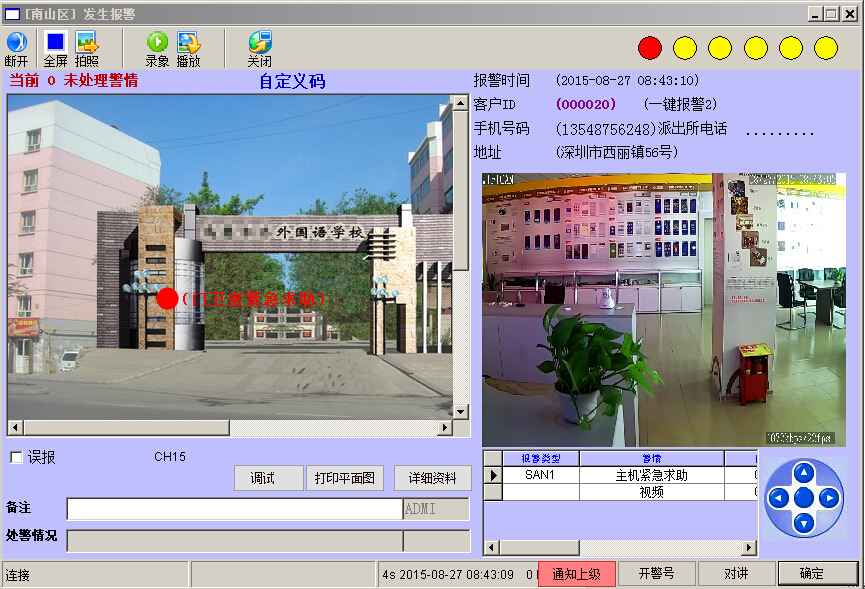The height and width of the screenshot is (589, 865).
Task: Confirm with the 确定 button
Action: (x=818, y=574)
